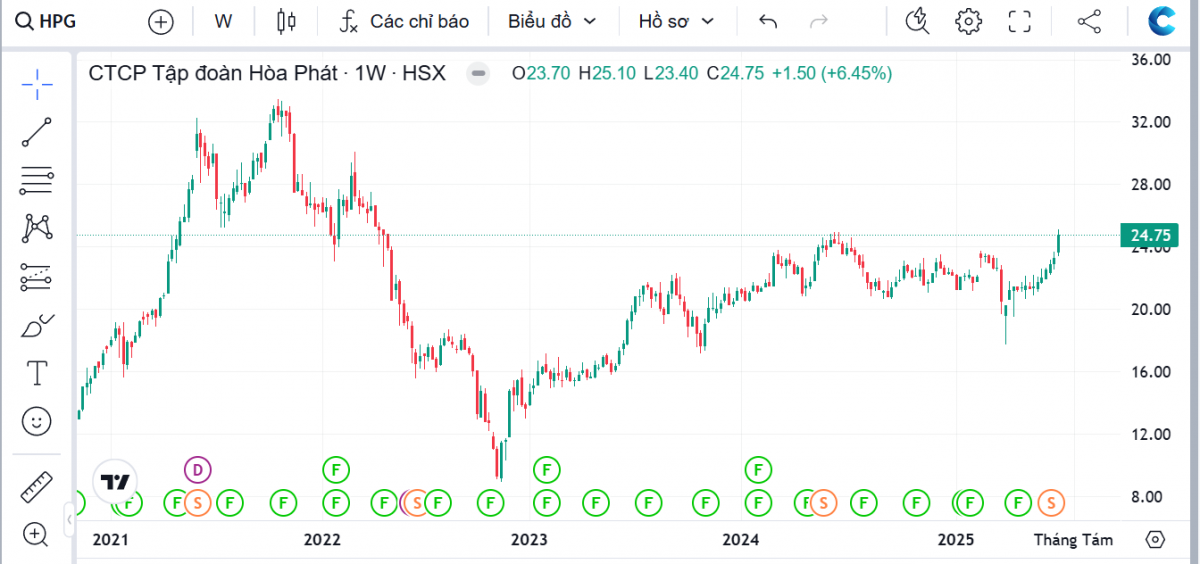1200x564 pixels.
Task: Open the emoji icons tool
Action: coord(37,422)
